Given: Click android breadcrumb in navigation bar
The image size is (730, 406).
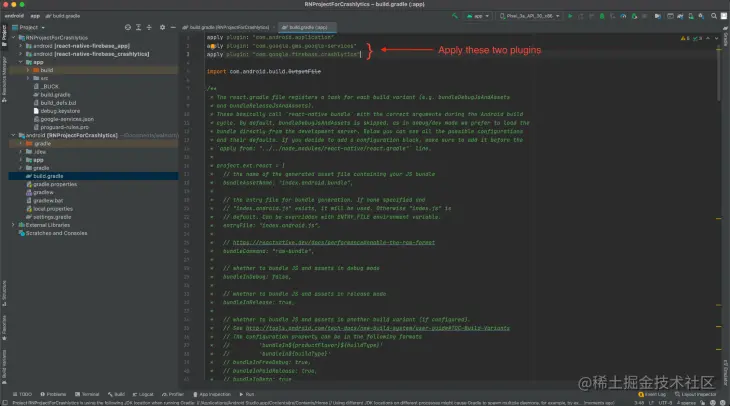Looking at the screenshot, I should point(14,16).
